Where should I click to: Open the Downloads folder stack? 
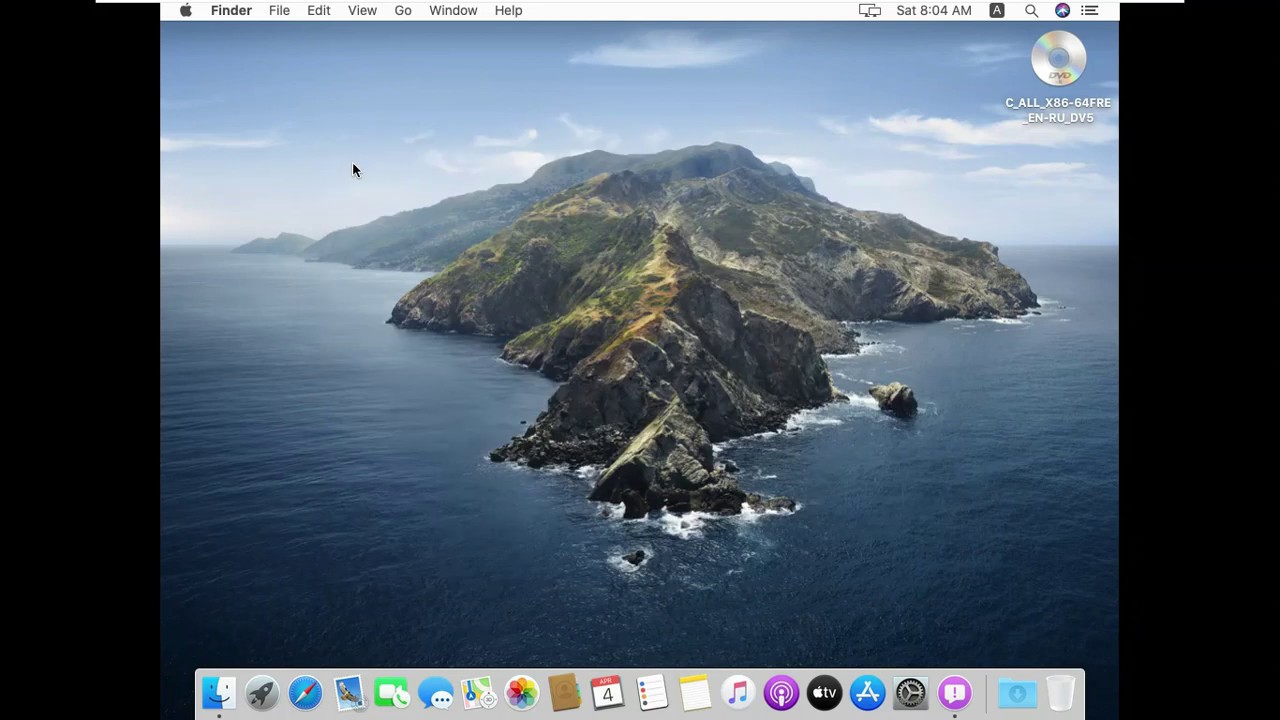(x=1017, y=693)
